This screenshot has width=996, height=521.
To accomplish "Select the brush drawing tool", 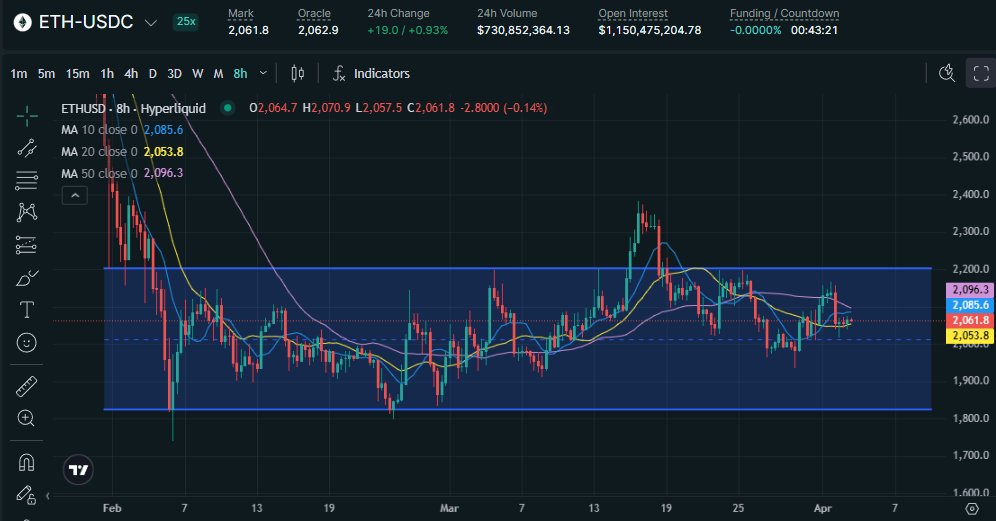I will tap(27, 278).
